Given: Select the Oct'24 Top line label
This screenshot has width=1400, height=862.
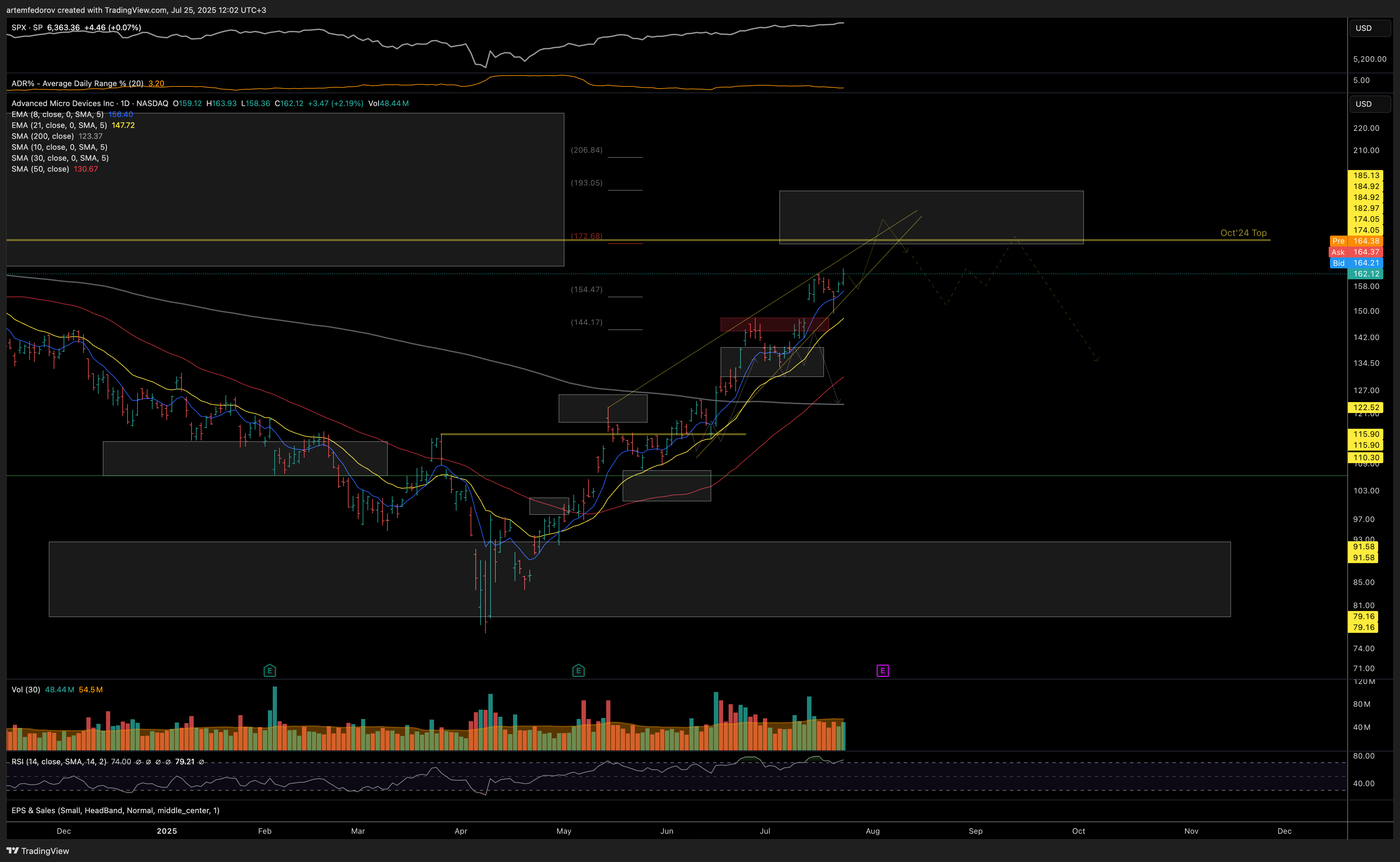Looking at the screenshot, I should point(1243,233).
